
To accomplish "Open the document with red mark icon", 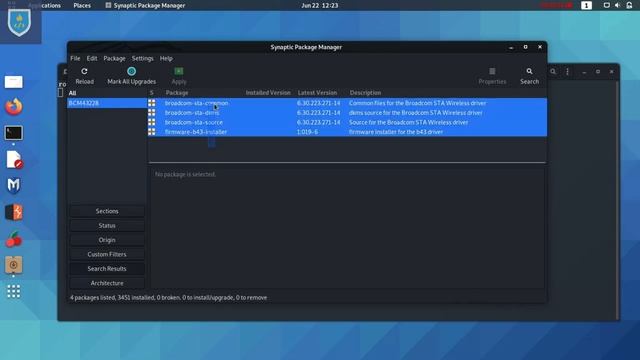I will (14, 160).
